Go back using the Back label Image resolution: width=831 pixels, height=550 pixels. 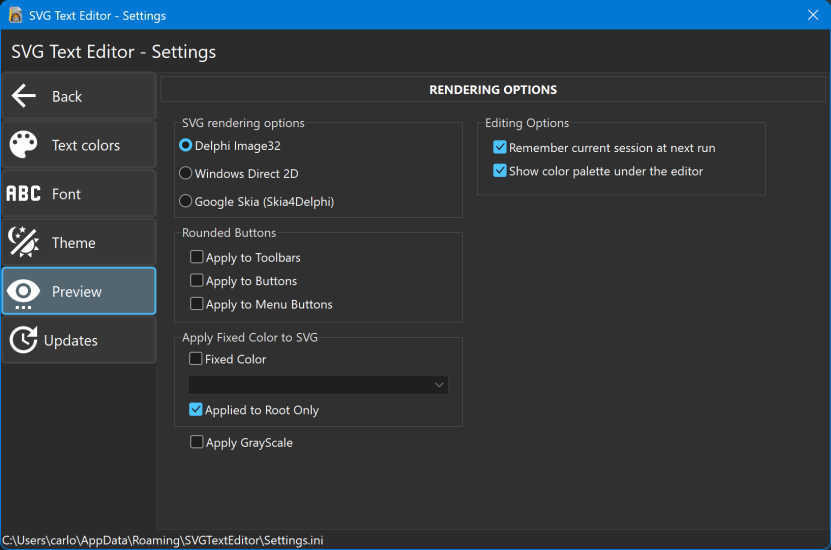point(67,96)
